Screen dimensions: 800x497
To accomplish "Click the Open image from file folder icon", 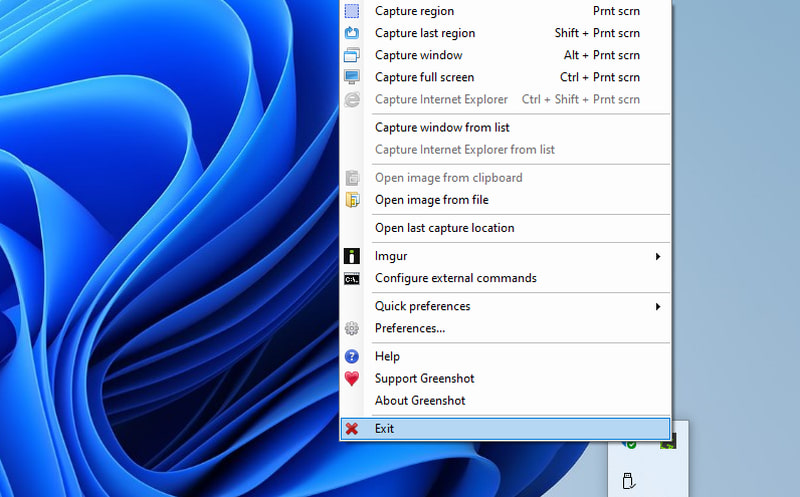I will click(x=352, y=200).
